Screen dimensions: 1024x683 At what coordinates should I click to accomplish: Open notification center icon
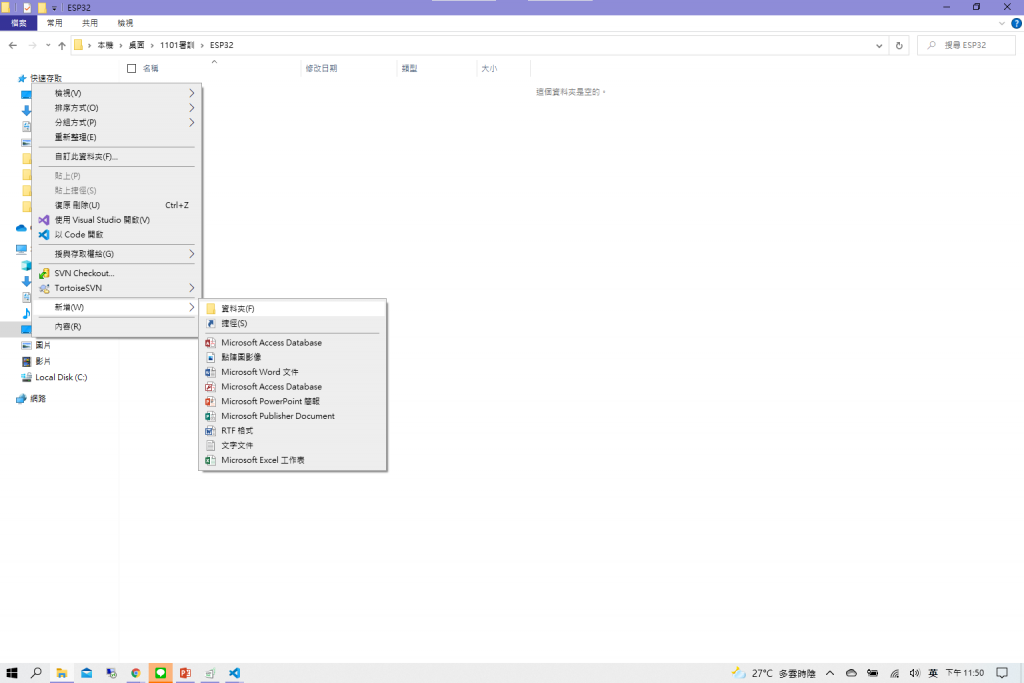pos(1002,673)
